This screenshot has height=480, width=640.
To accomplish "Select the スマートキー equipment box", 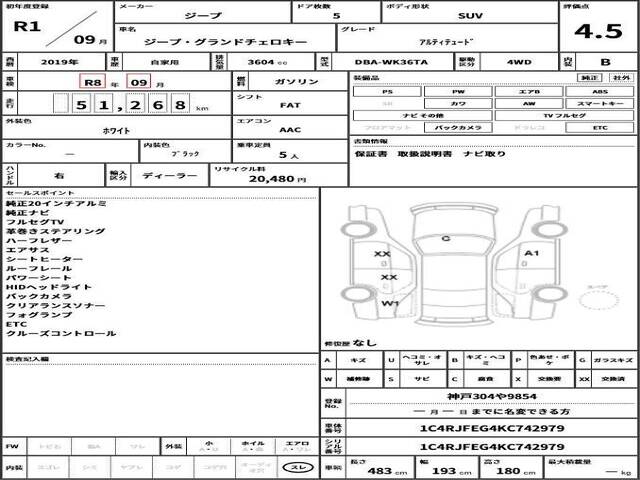I will (600, 103).
